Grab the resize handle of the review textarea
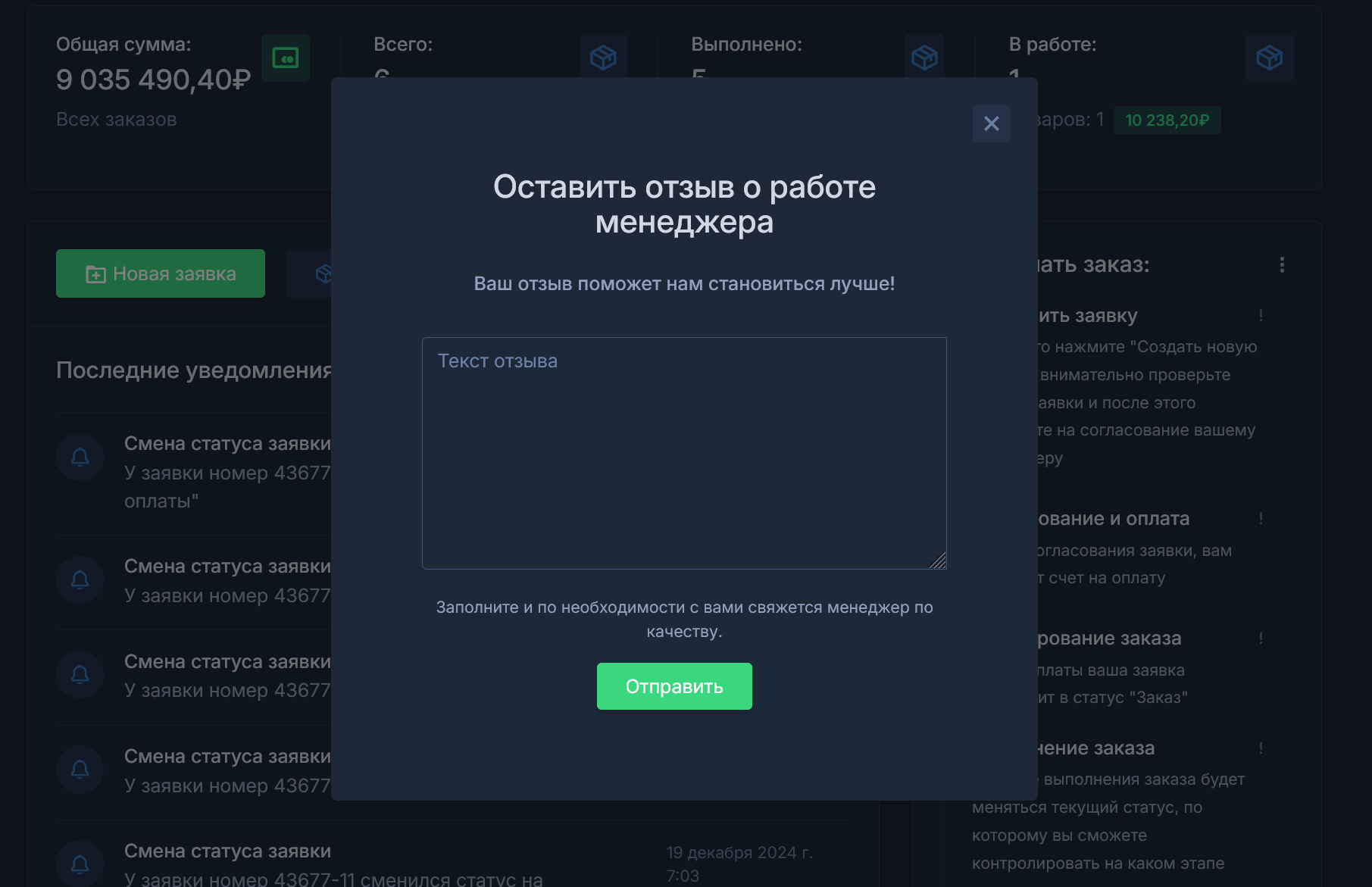 click(x=939, y=561)
